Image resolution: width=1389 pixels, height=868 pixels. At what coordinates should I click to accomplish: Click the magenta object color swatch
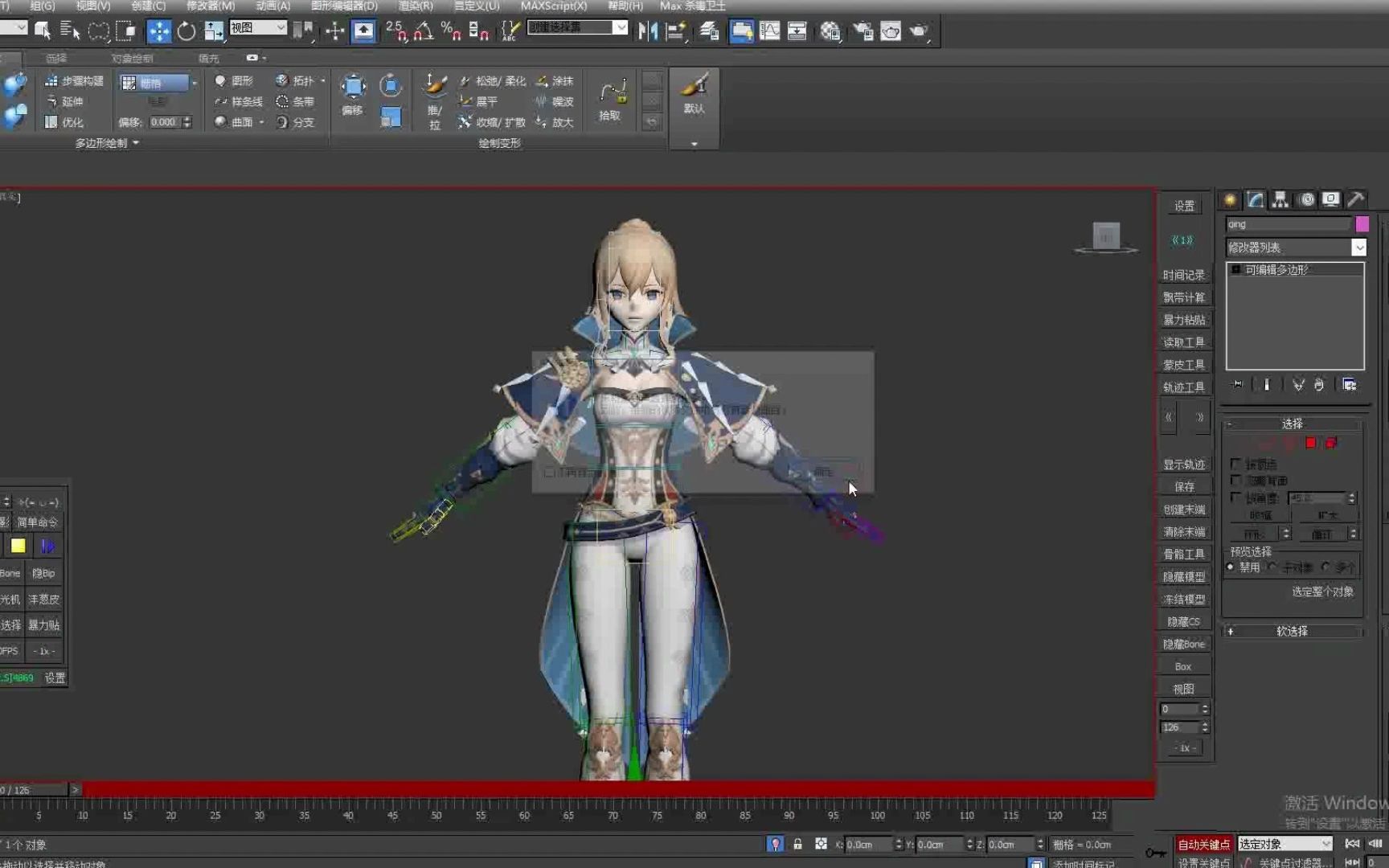click(1362, 224)
